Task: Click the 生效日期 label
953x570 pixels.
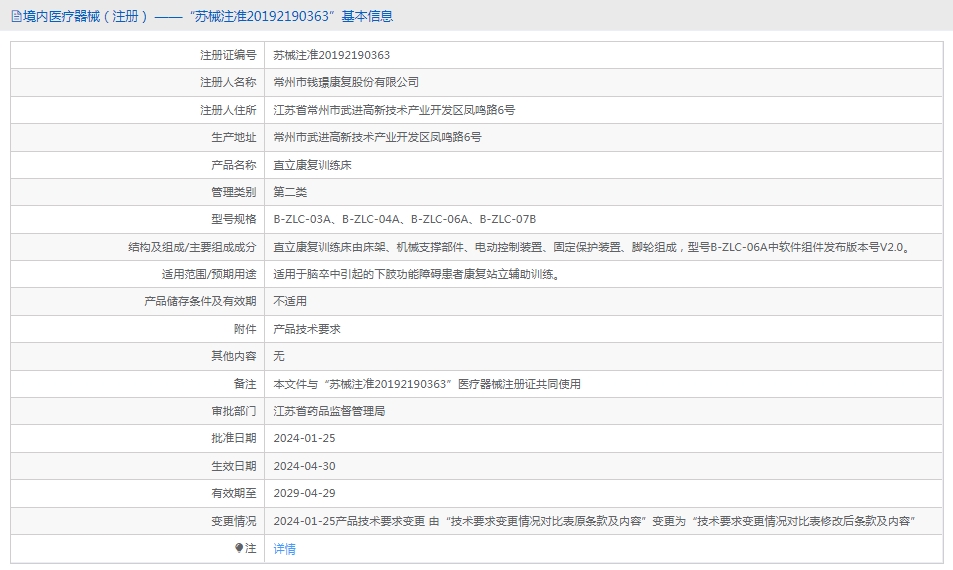Action: point(234,466)
